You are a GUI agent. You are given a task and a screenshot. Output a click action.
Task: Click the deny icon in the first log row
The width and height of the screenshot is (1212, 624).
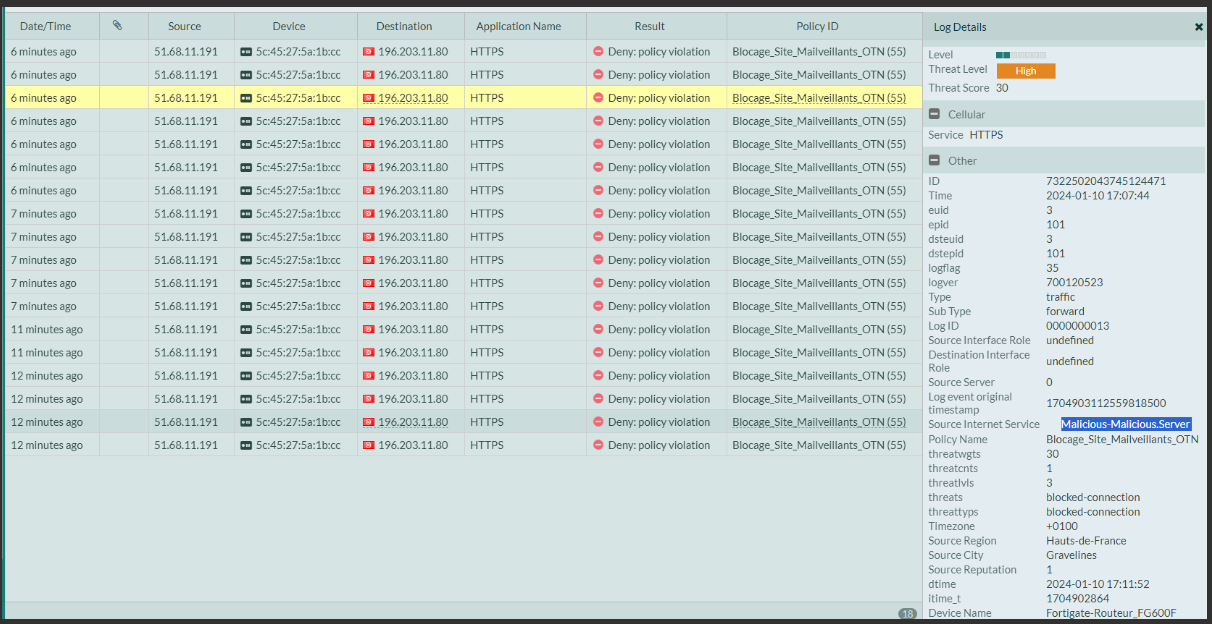(598, 52)
